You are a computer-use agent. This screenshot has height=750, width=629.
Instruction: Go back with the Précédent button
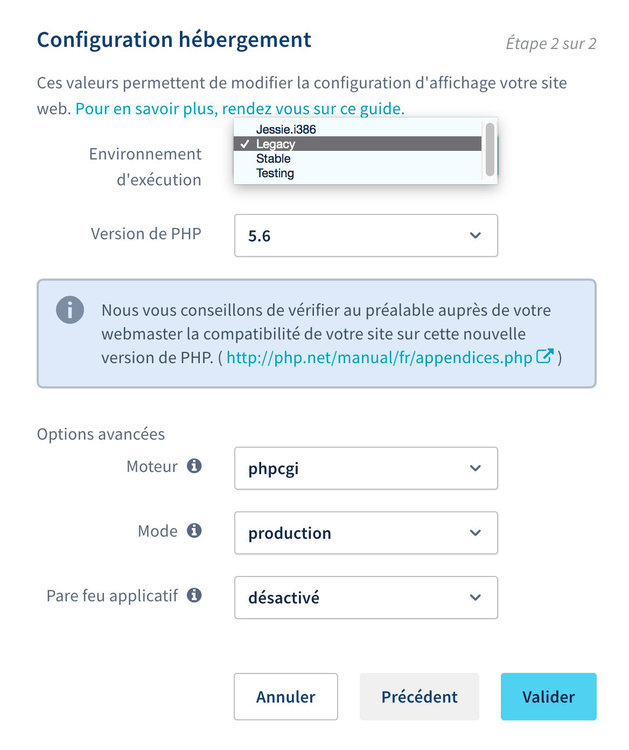(419, 697)
